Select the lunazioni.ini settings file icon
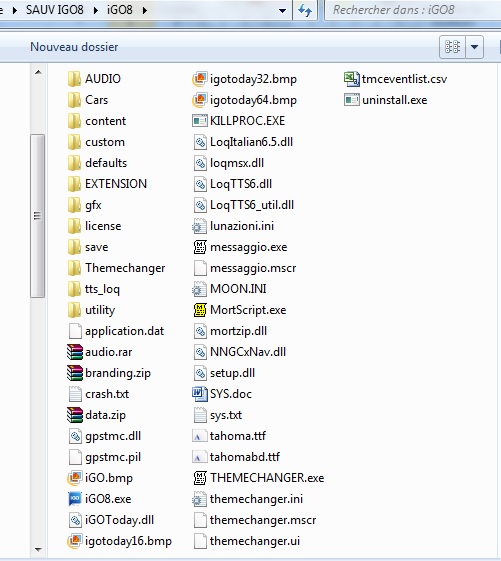 pos(200,226)
